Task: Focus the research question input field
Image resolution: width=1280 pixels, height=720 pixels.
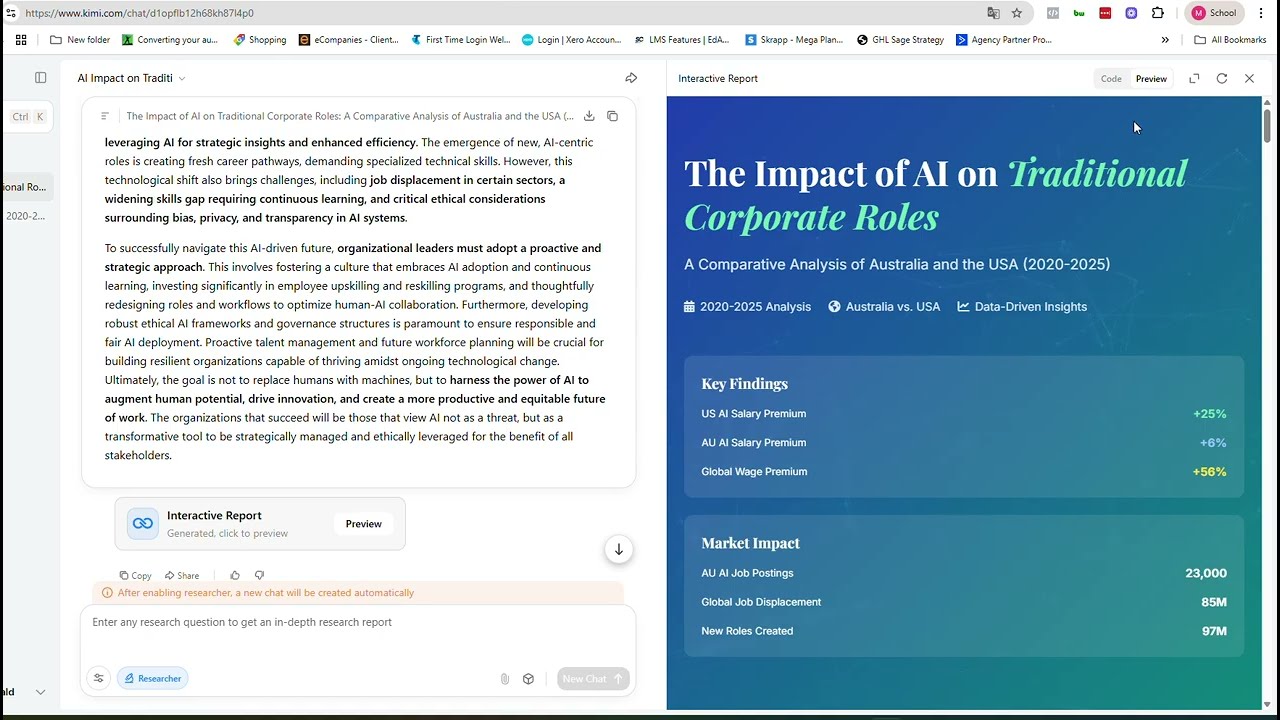Action: [358, 622]
